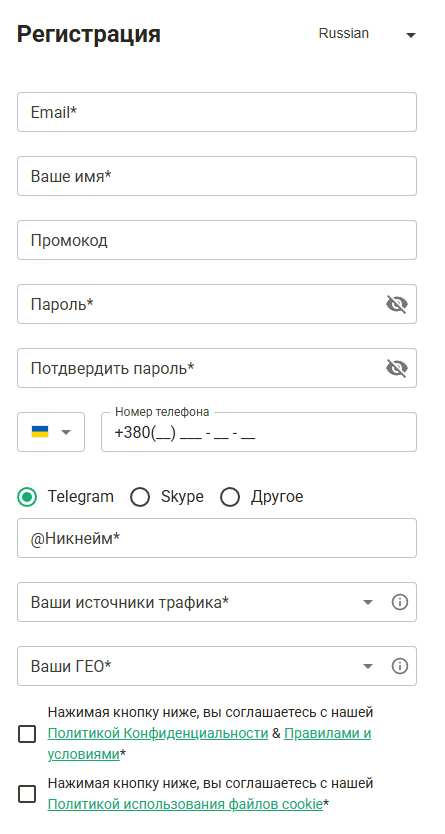Screen dimensions: 445x834
Task: Toggle visibility in Потдвердить пароль field
Action: (397, 368)
